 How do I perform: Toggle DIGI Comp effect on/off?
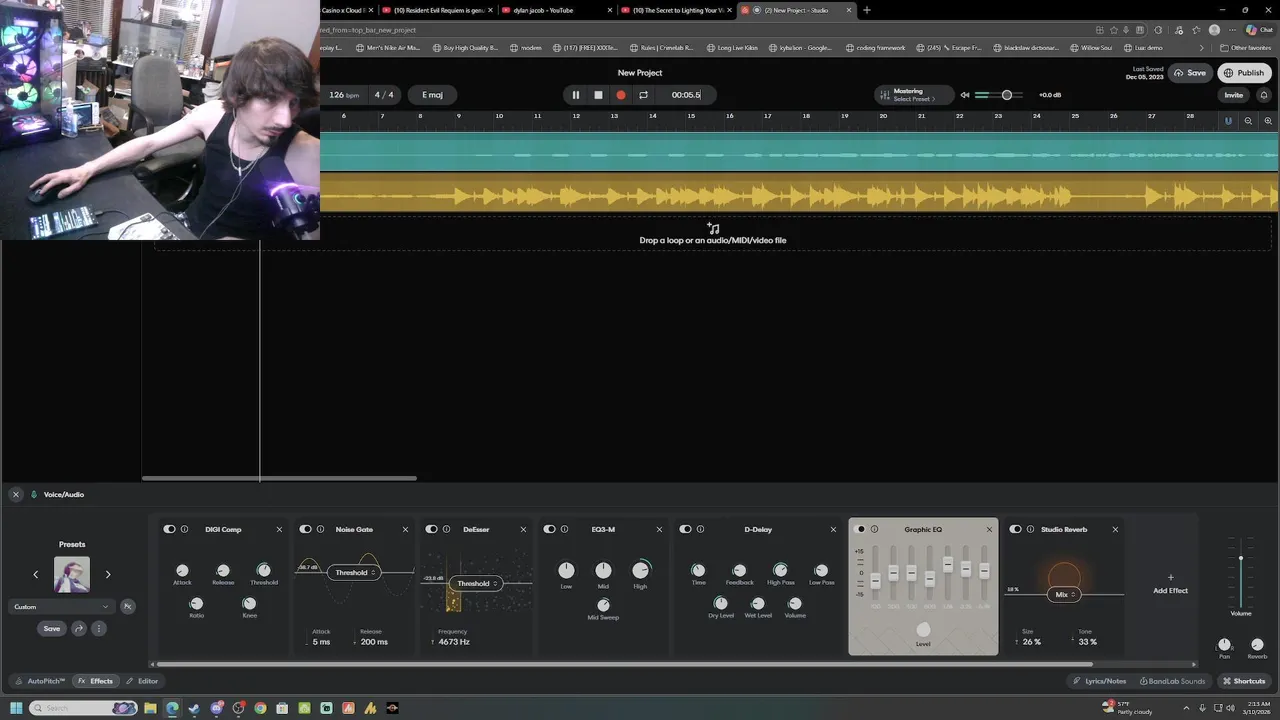pyautogui.click(x=169, y=529)
